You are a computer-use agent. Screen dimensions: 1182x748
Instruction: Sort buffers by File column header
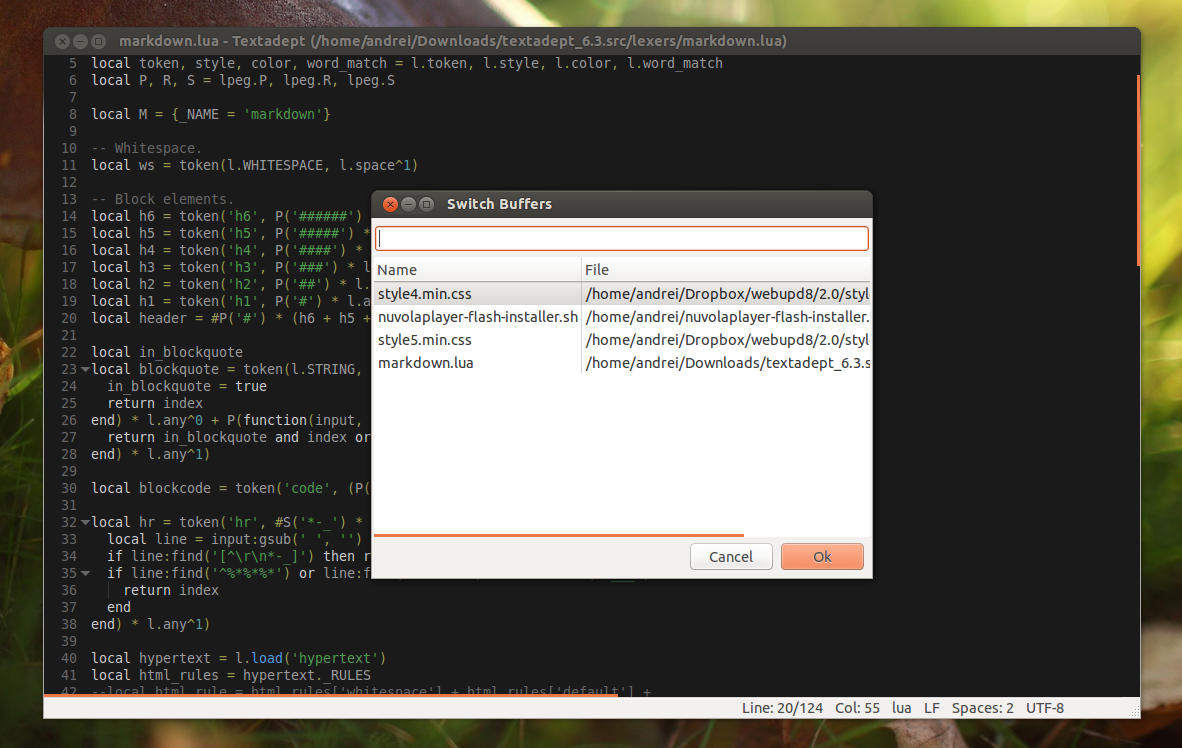[x=727, y=270]
